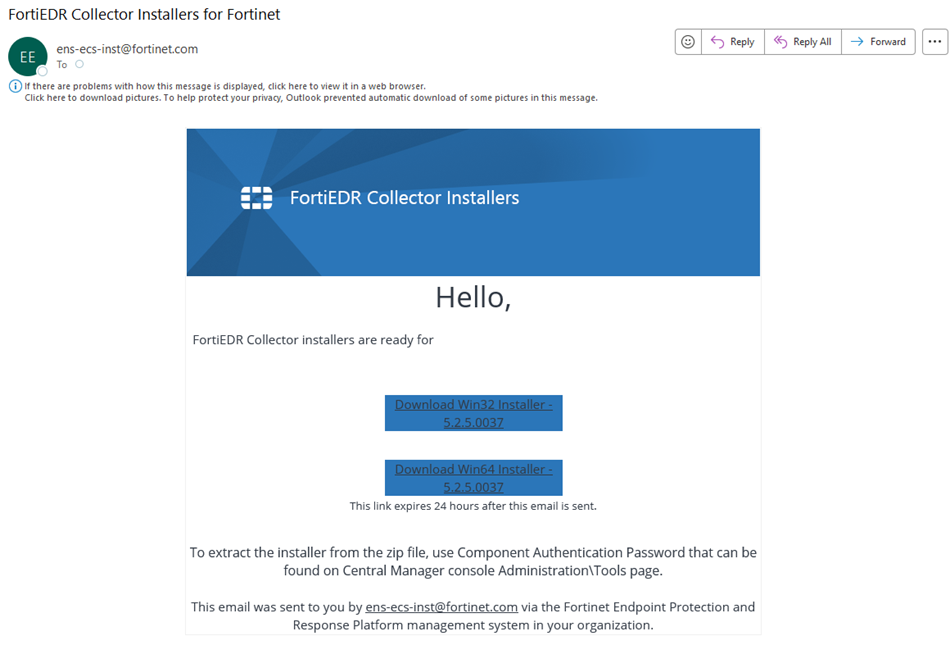This screenshot has height=645, width=950.
Task: Click the Fortinet logo in banner
Action: coord(257,198)
